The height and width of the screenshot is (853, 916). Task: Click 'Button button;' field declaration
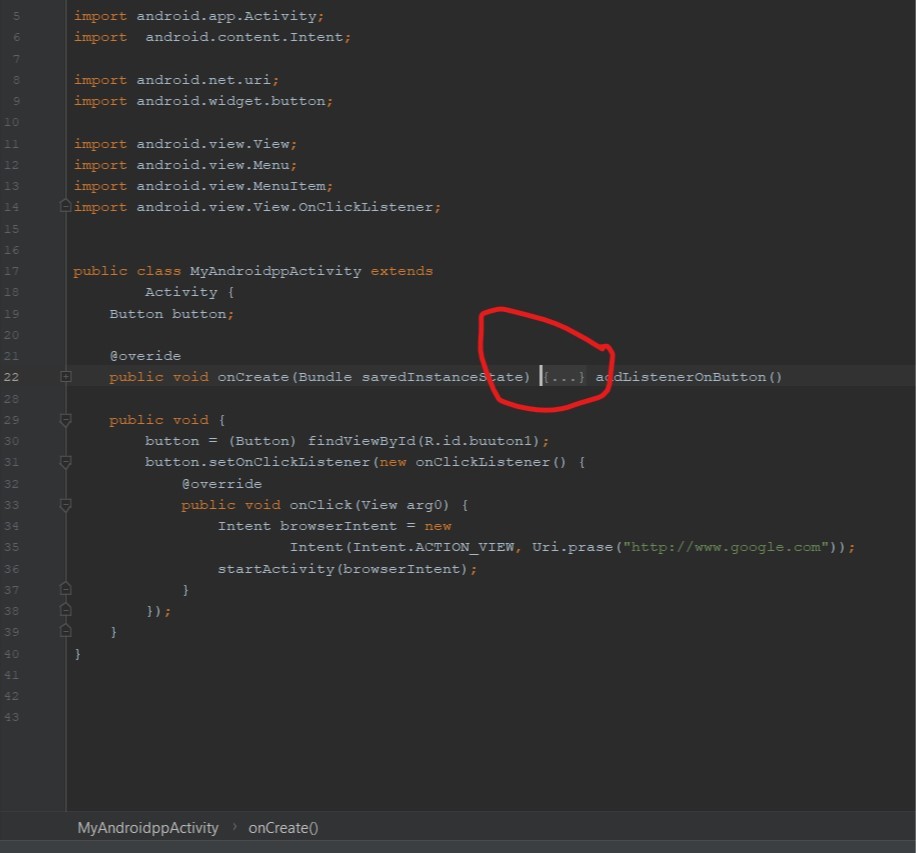tap(172, 314)
